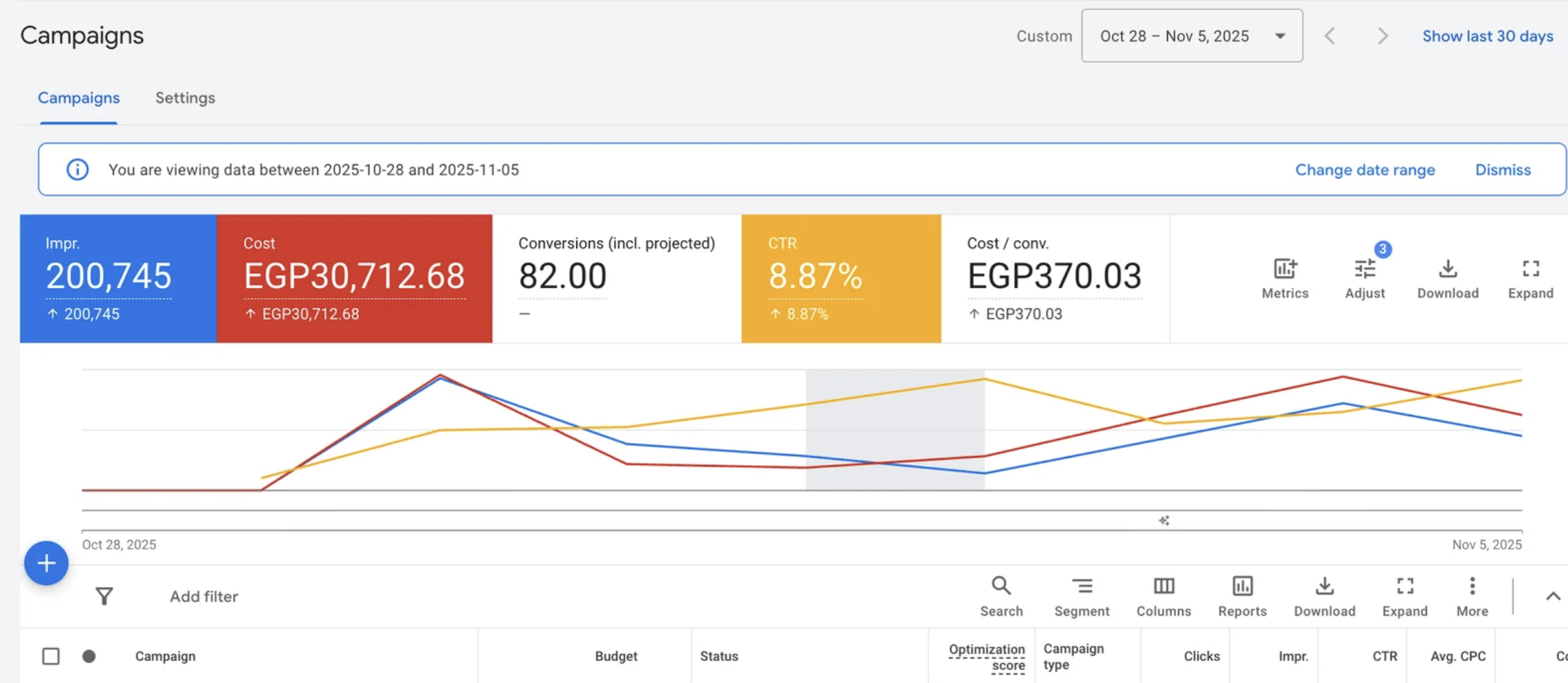
Task: Open the Segment options
Action: tap(1081, 596)
